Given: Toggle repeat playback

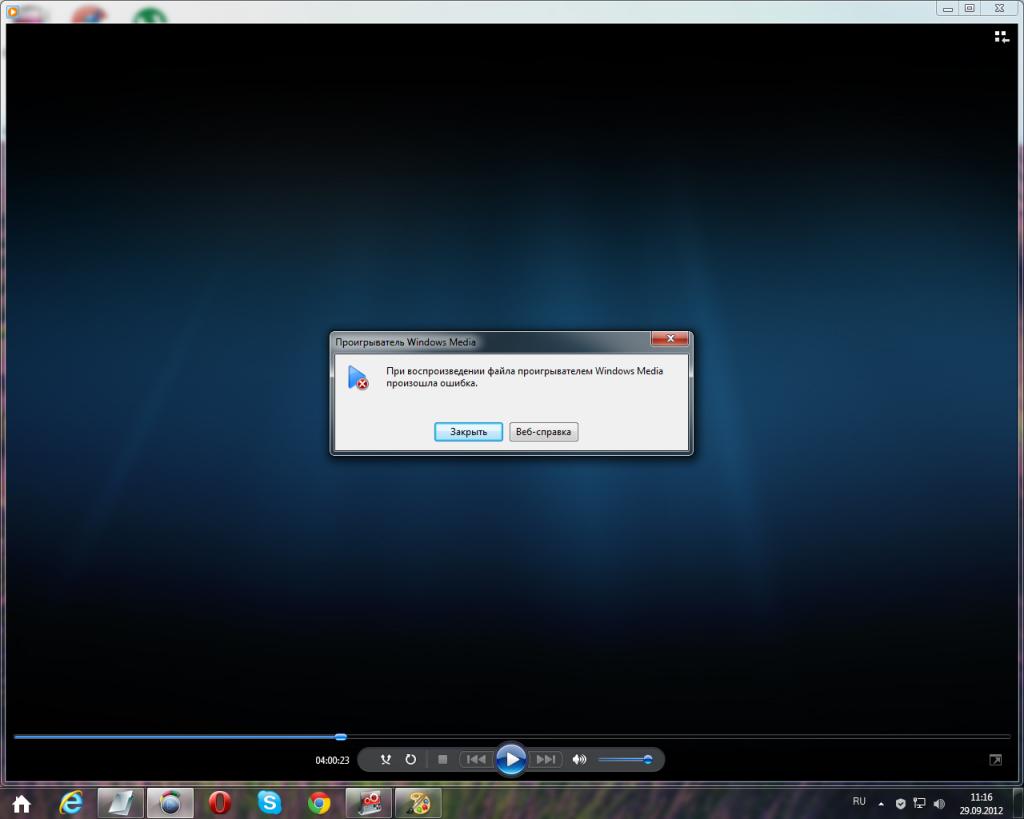Looking at the screenshot, I should (410, 760).
